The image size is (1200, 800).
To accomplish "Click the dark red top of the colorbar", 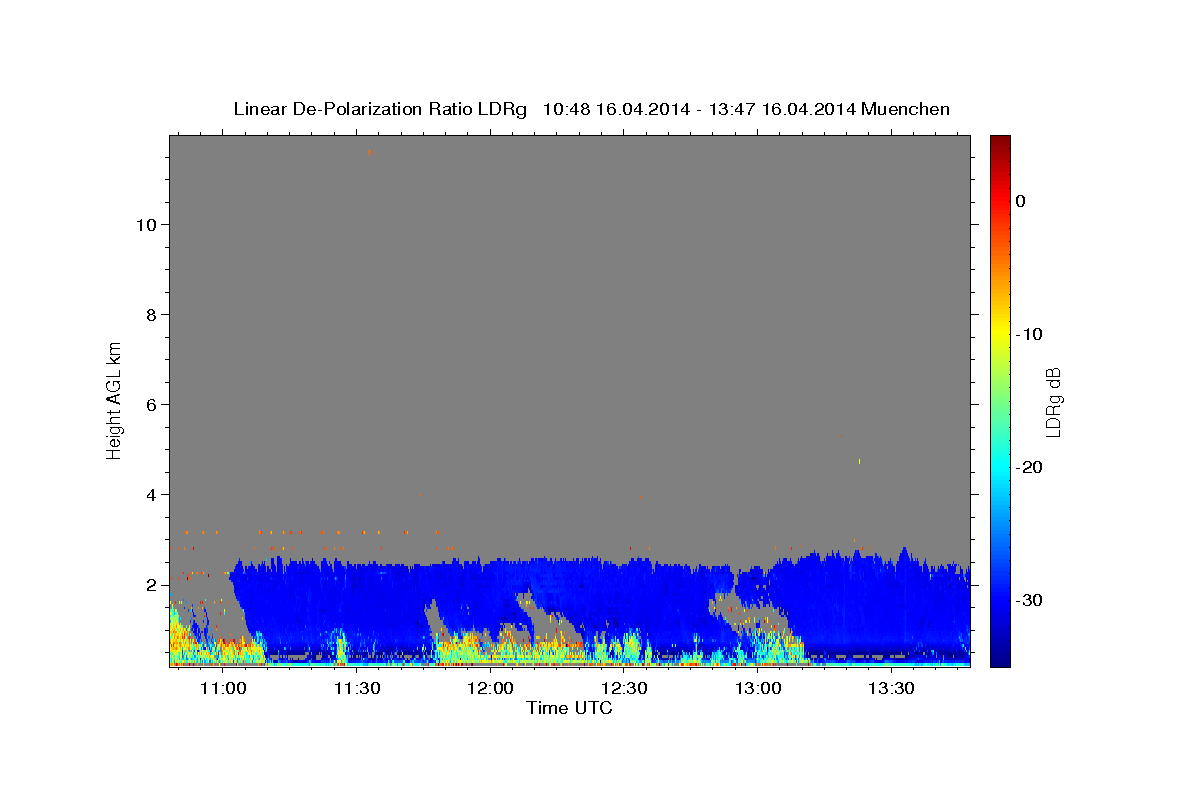I will (1000, 142).
